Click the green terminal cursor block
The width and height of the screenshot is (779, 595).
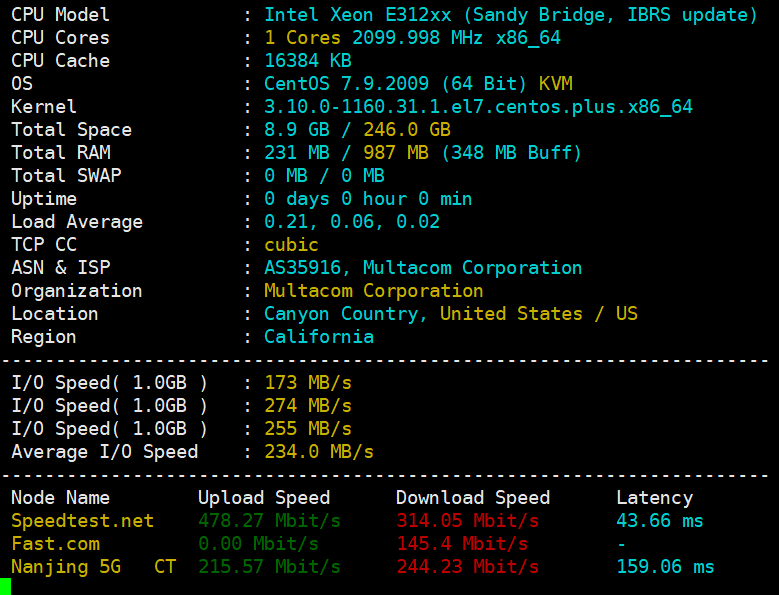[5, 587]
